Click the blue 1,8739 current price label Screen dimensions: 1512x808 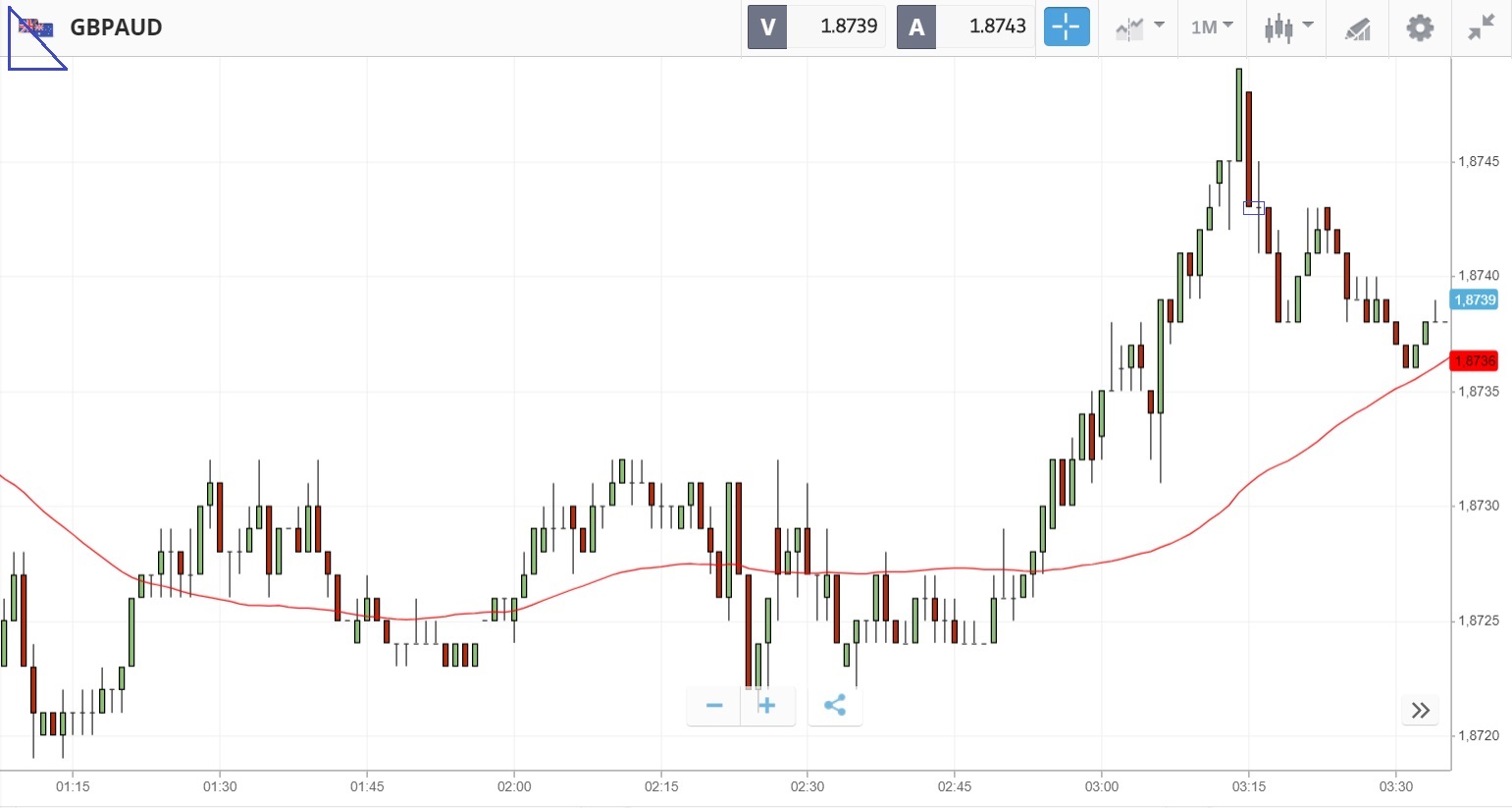(x=1475, y=300)
